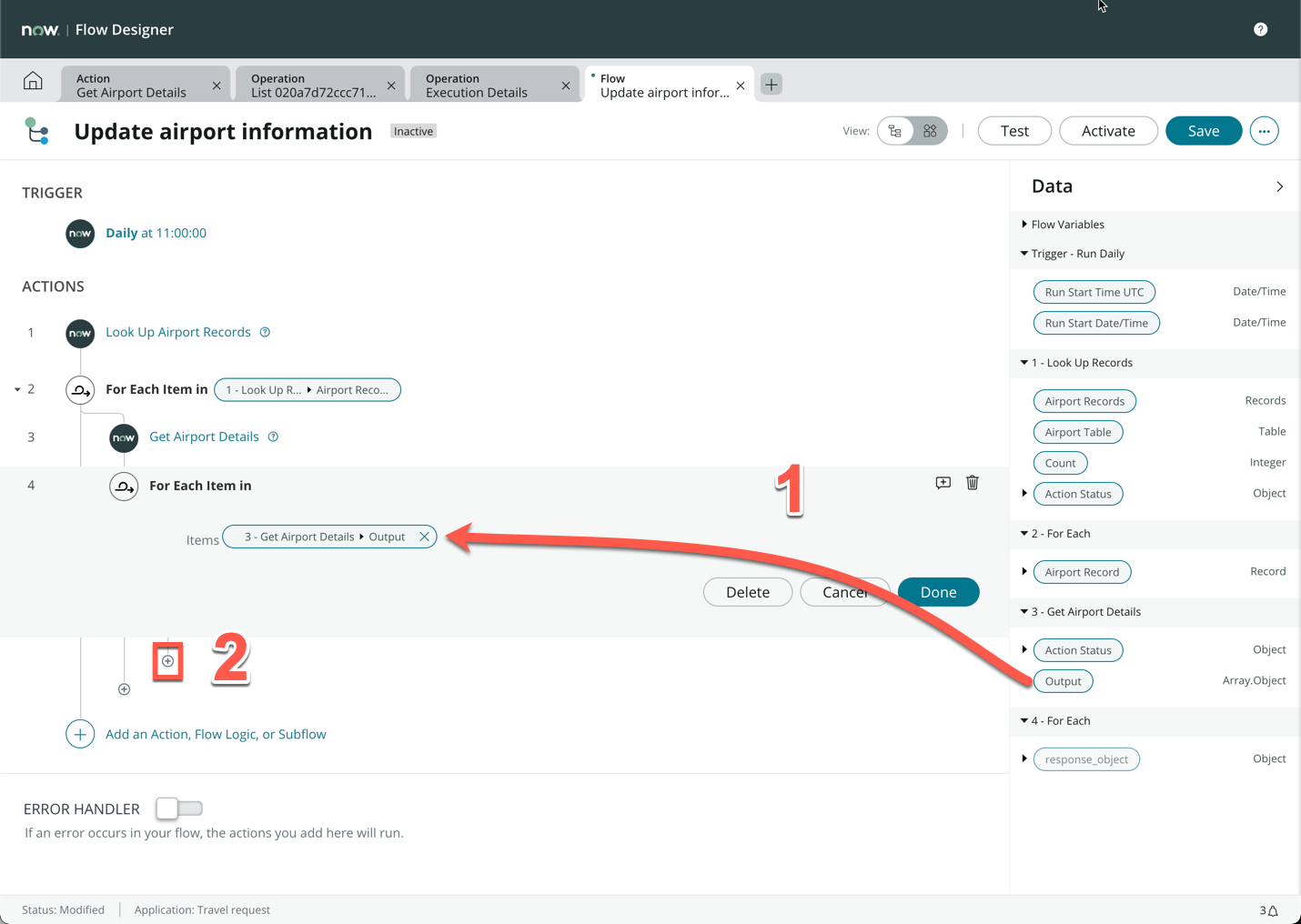Collapse 3 - Get Airport Details section
This screenshot has height=924, width=1301.
[1024, 612]
